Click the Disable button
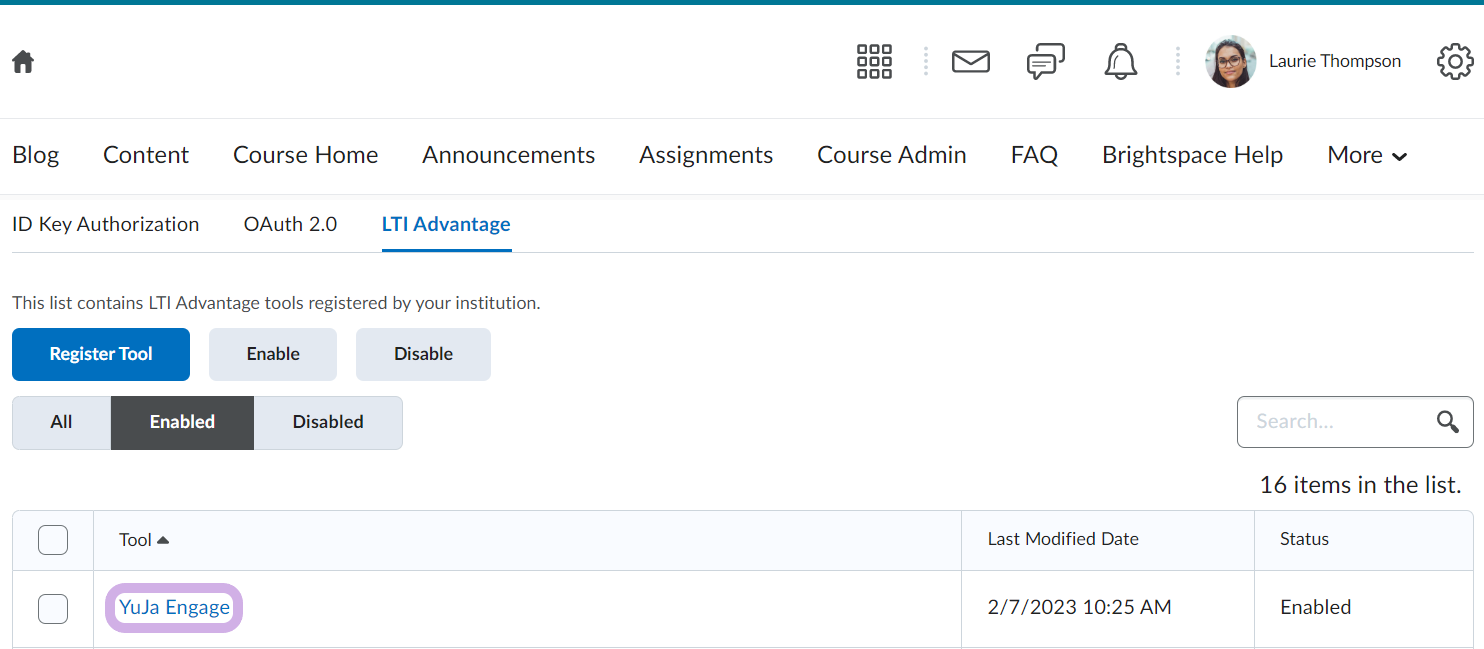Screen dimensions: 1484x649 pyautogui.click(x=423, y=354)
